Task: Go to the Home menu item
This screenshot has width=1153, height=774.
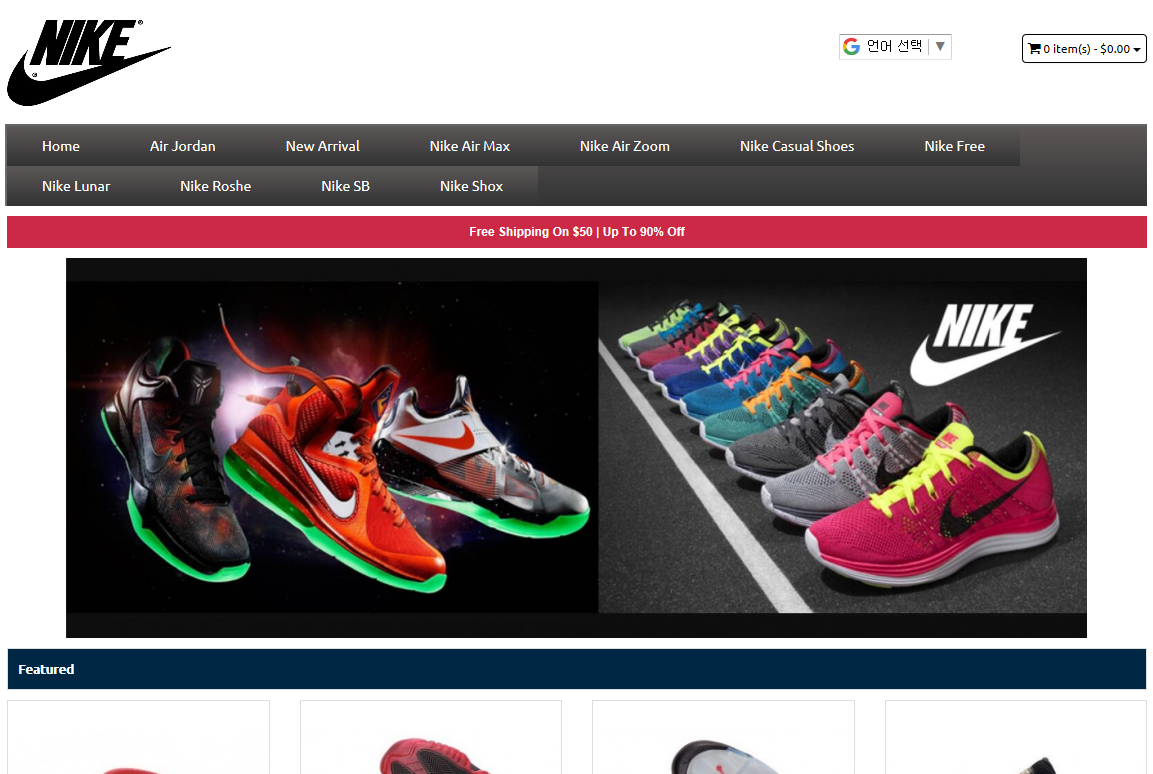Action: (61, 146)
